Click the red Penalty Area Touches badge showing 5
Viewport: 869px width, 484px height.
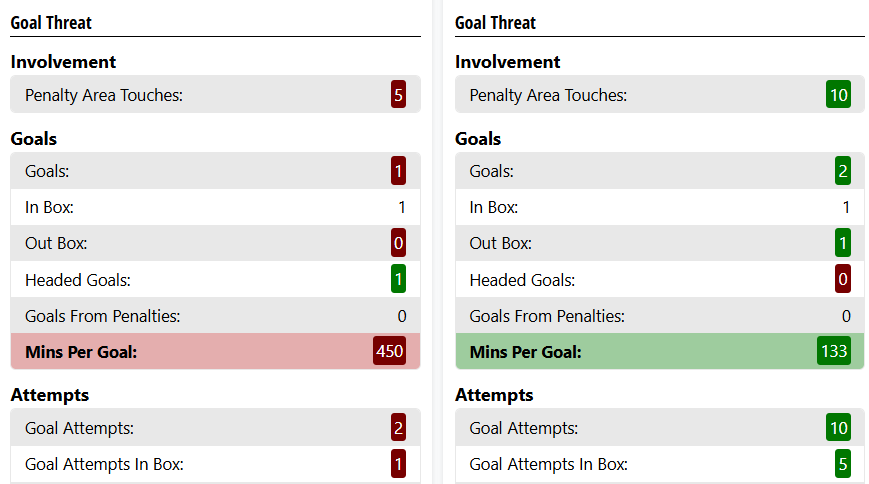click(x=398, y=95)
